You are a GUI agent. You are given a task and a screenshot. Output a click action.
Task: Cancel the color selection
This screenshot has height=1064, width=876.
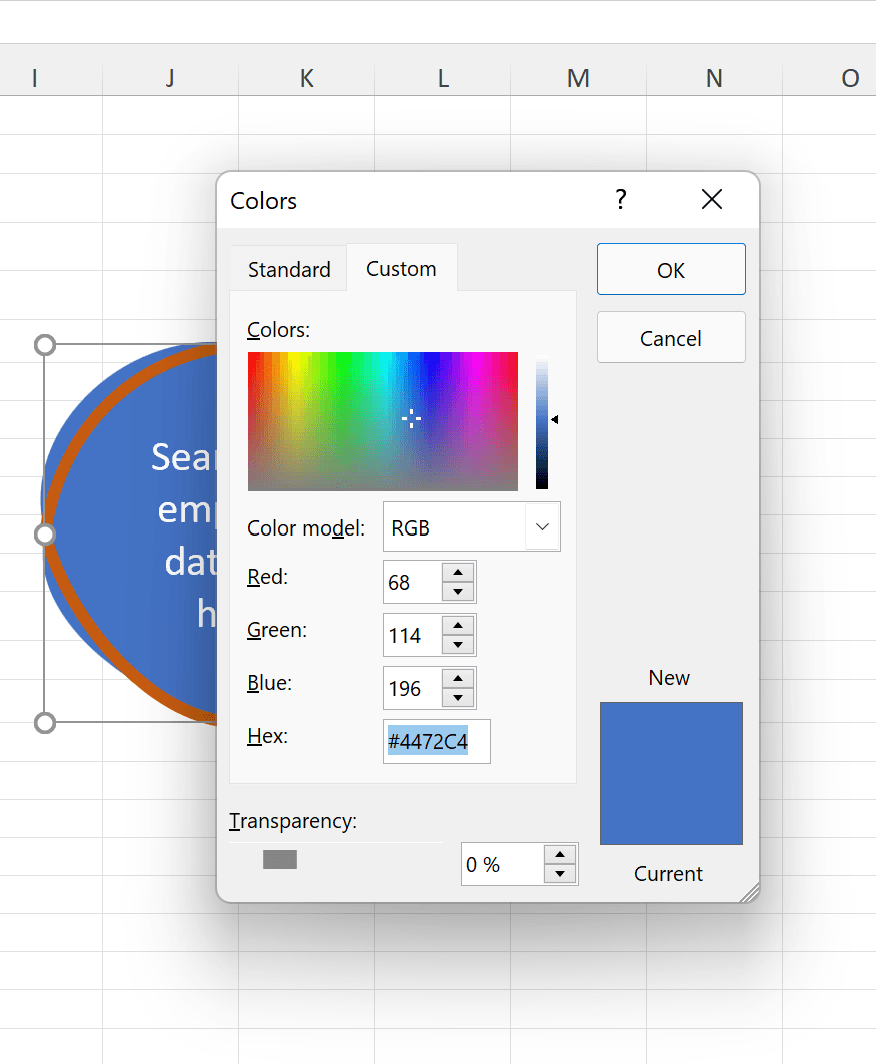tap(670, 337)
